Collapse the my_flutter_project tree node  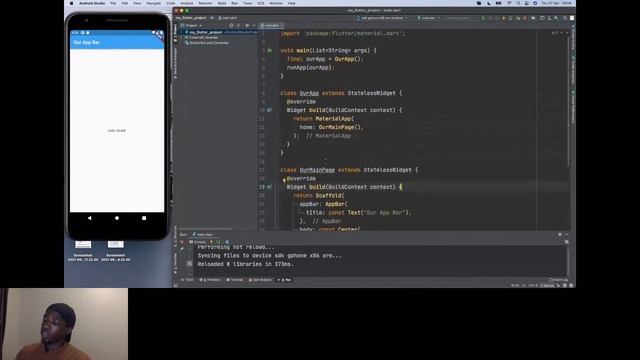(x=182, y=32)
